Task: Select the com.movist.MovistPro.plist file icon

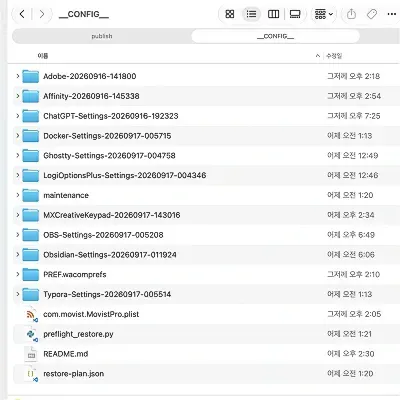Action: click(x=31, y=314)
